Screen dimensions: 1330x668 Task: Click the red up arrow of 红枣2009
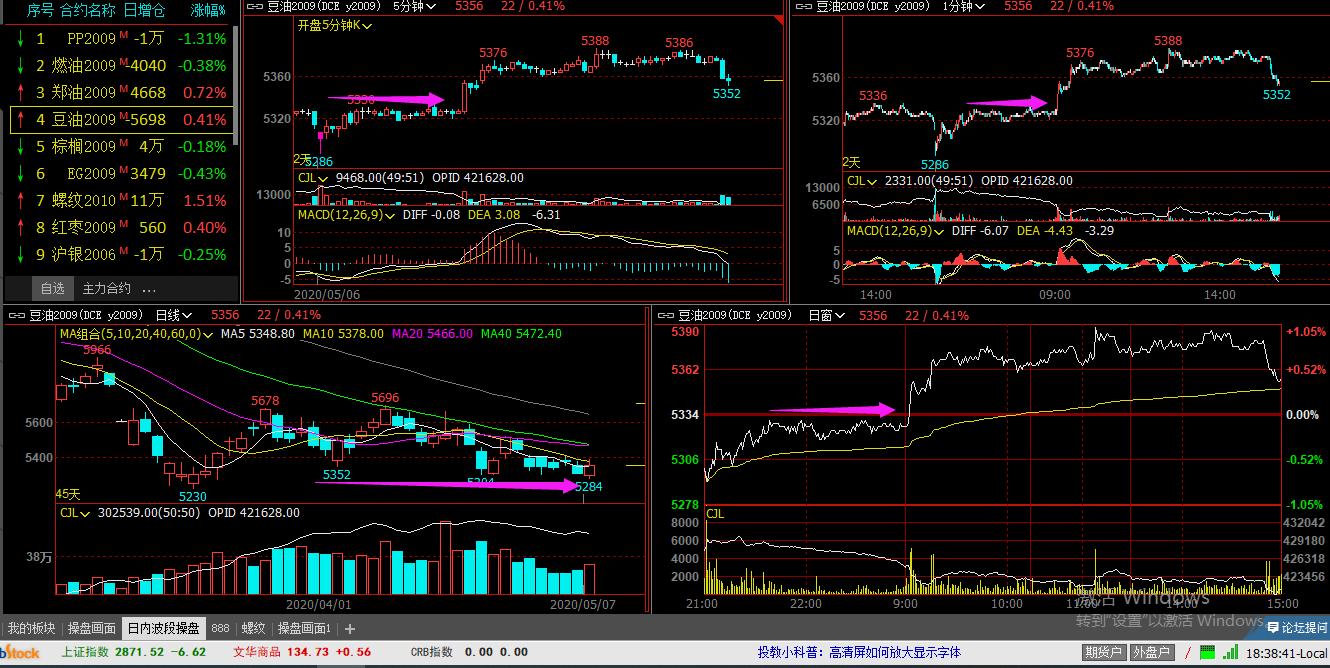pos(19,228)
